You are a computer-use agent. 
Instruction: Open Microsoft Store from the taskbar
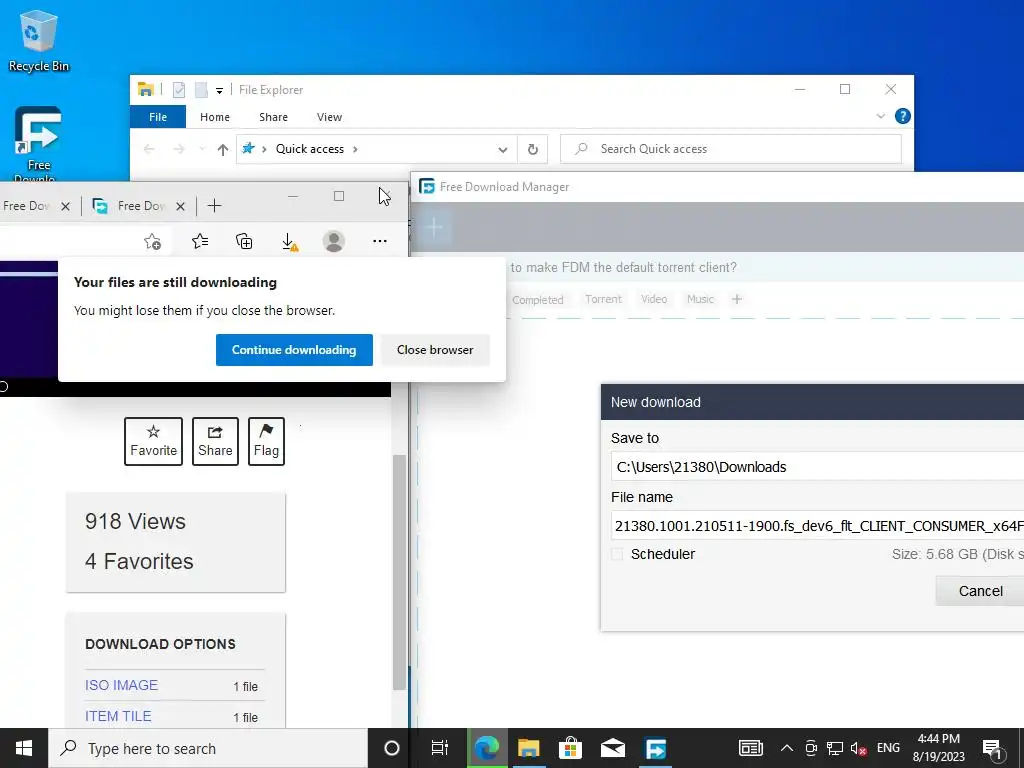[570, 748]
